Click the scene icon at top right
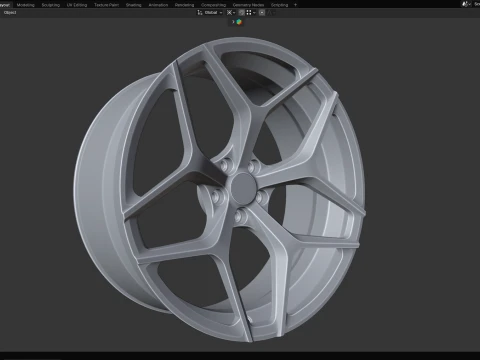The width and height of the screenshot is (480, 360). click(465, 4)
